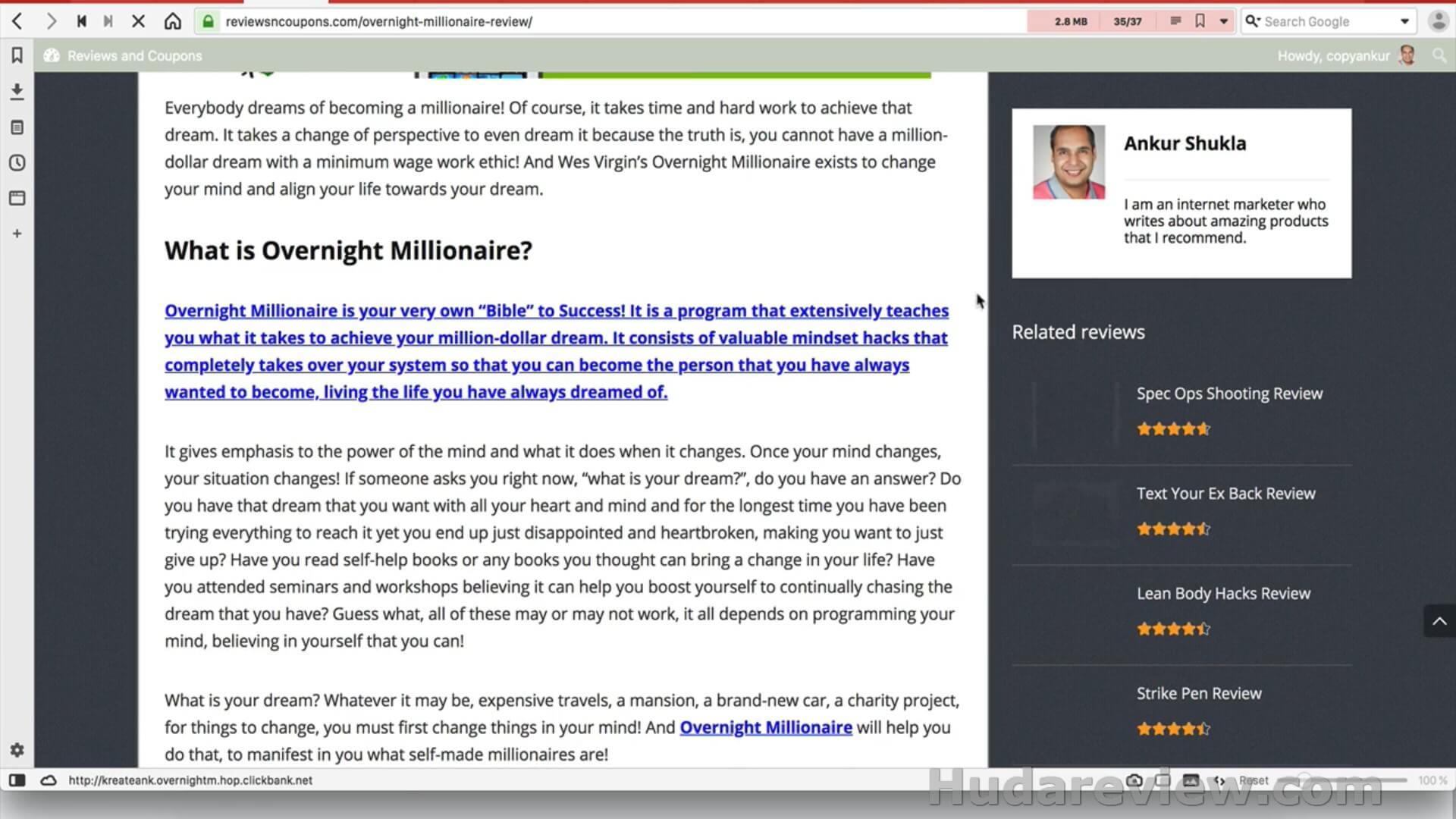This screenshot has height=819, width=1456.
Task: Open the Spec Ops Shooting Review link
Action: coord(1229,394)
